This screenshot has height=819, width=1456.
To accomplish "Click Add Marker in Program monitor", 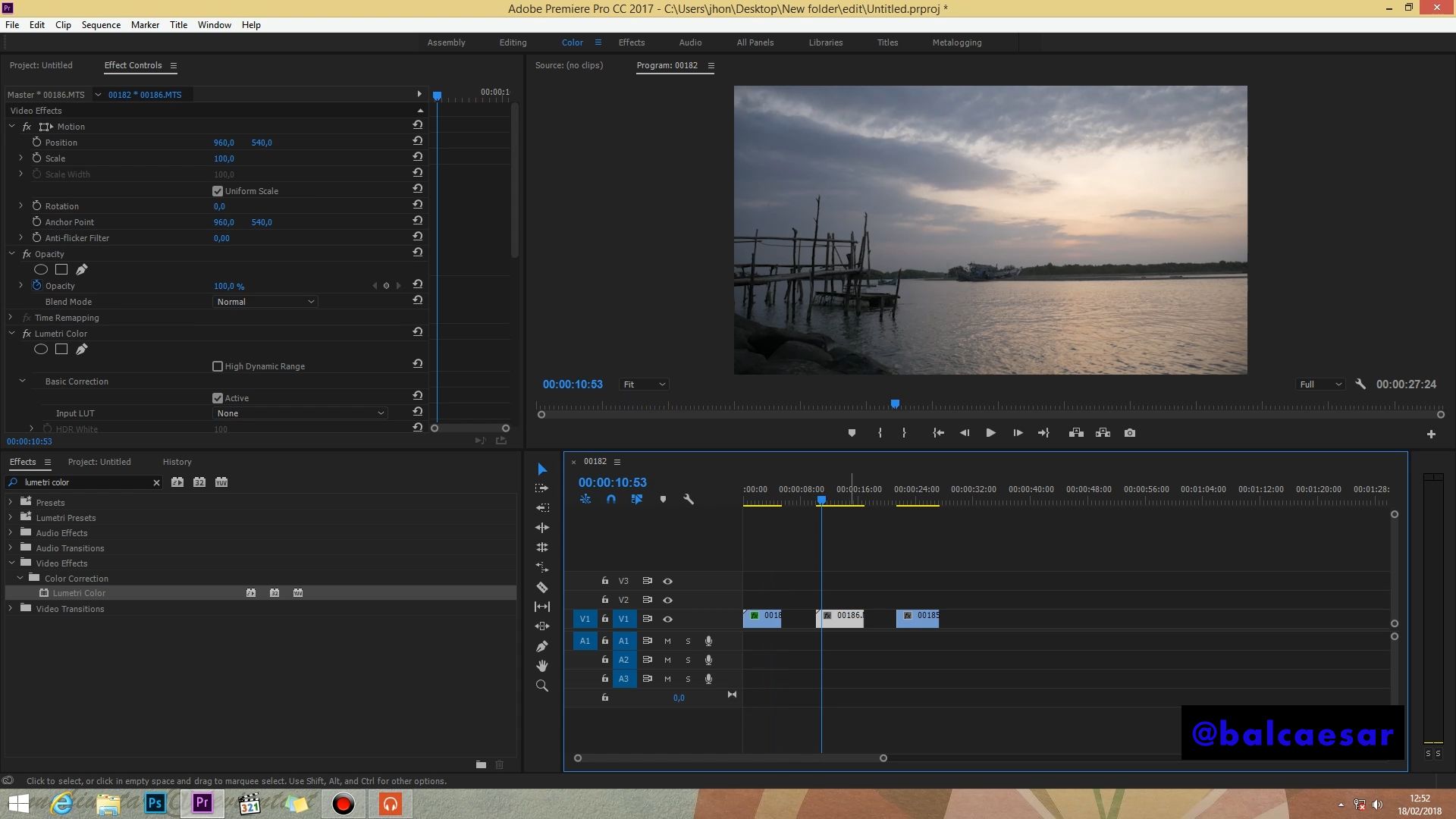I will tap(852, 433).
